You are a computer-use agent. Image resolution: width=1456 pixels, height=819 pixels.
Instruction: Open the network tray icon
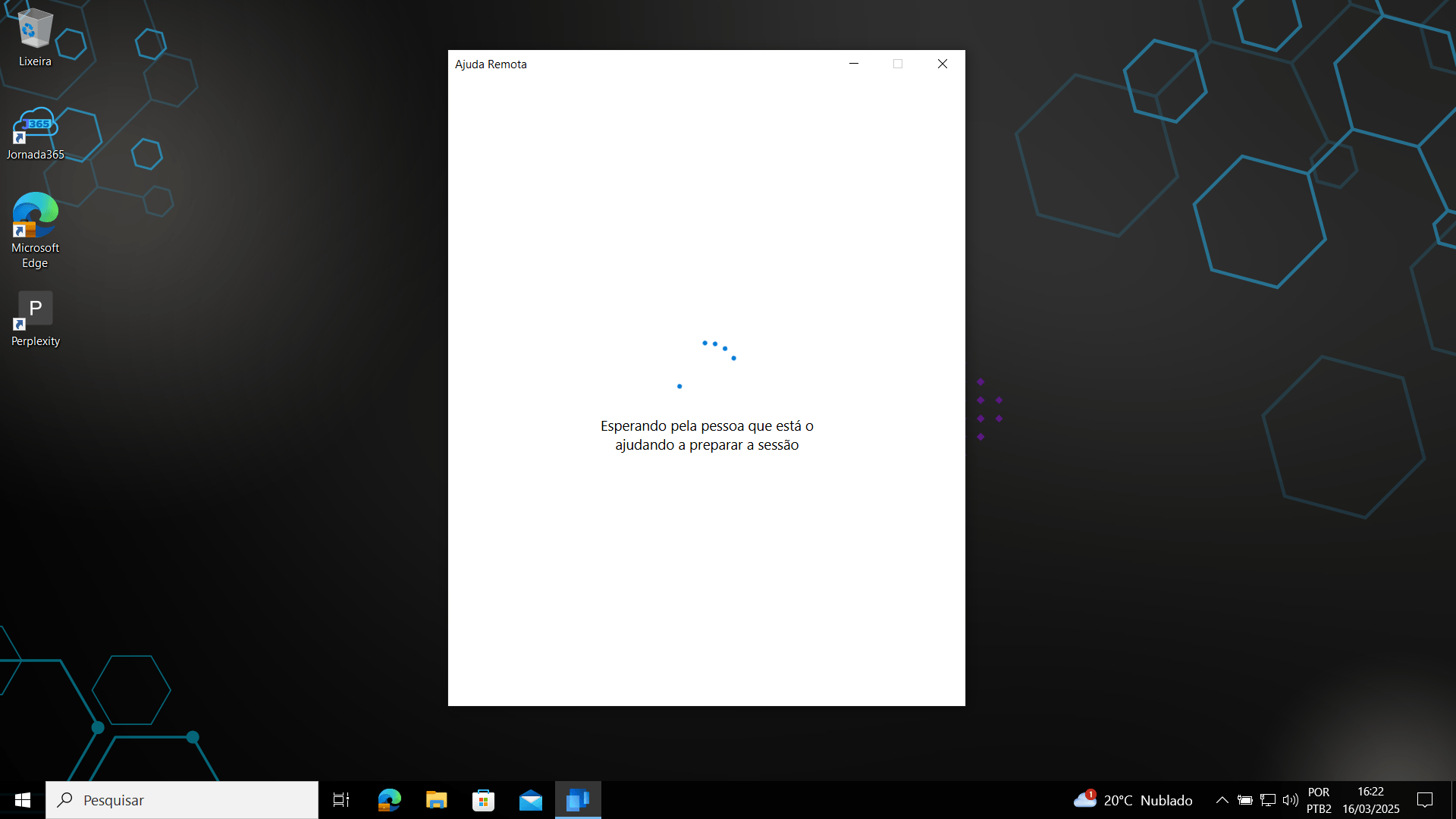1267,800
